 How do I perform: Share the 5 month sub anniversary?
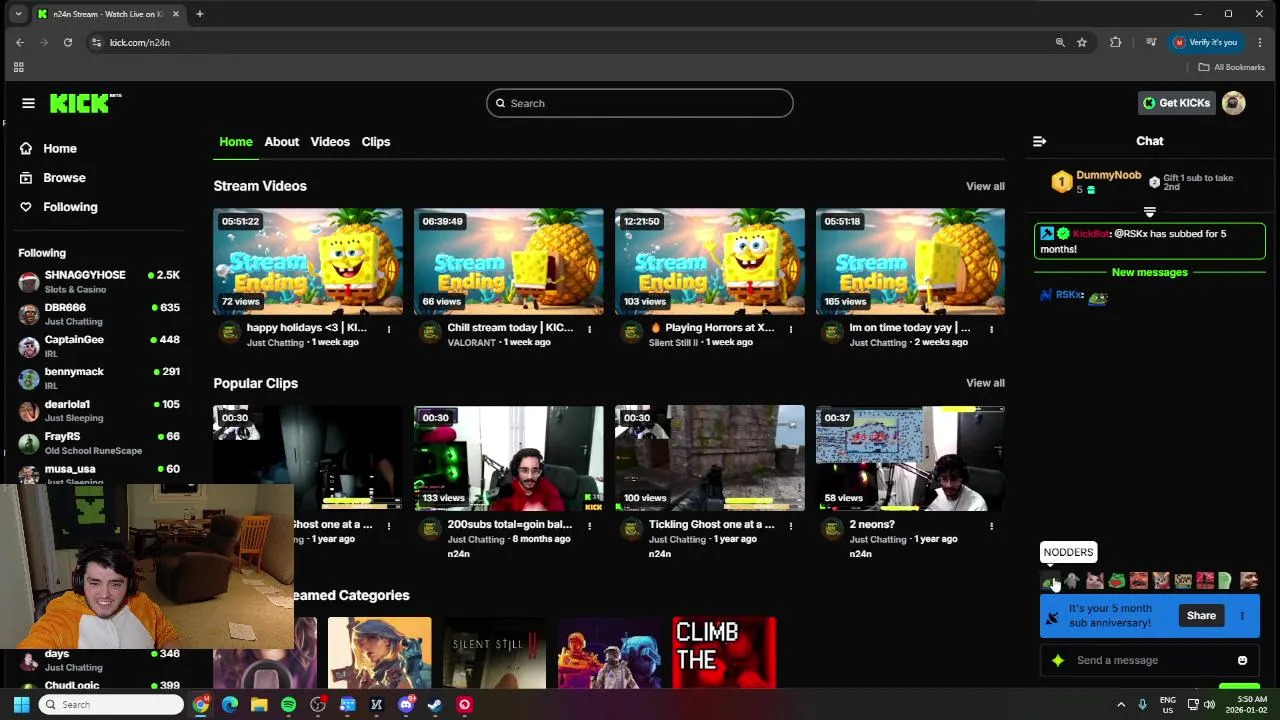coord(1201,616)
